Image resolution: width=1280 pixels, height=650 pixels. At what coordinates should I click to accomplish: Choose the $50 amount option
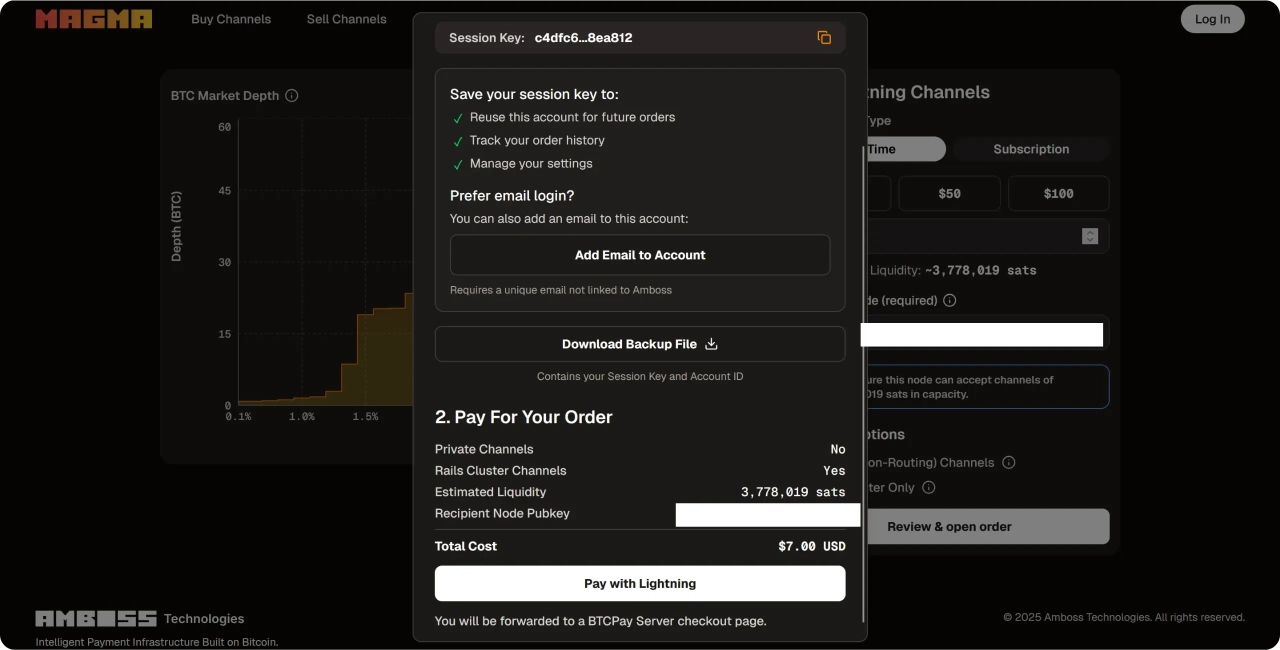click(949, 193)
